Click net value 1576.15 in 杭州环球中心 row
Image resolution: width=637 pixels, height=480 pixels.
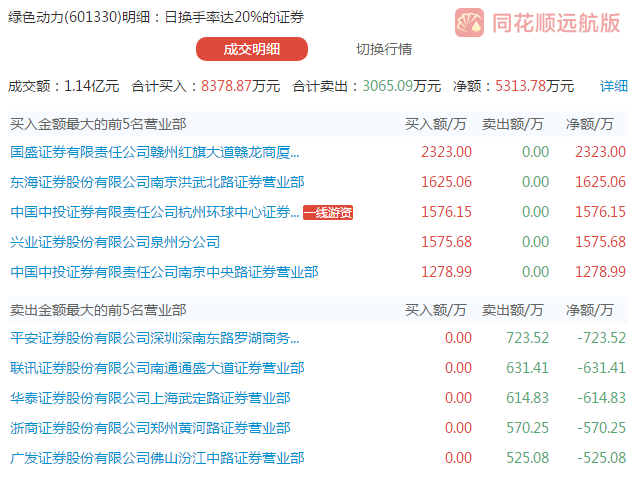[600, 212]
